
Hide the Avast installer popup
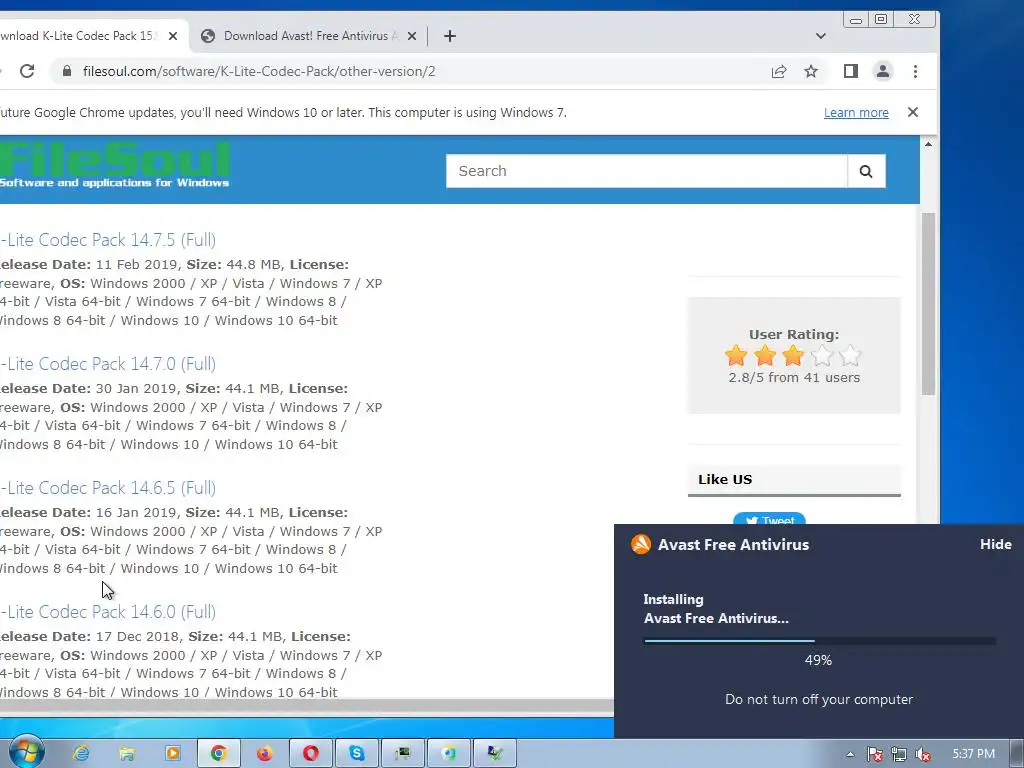point(995,544)
